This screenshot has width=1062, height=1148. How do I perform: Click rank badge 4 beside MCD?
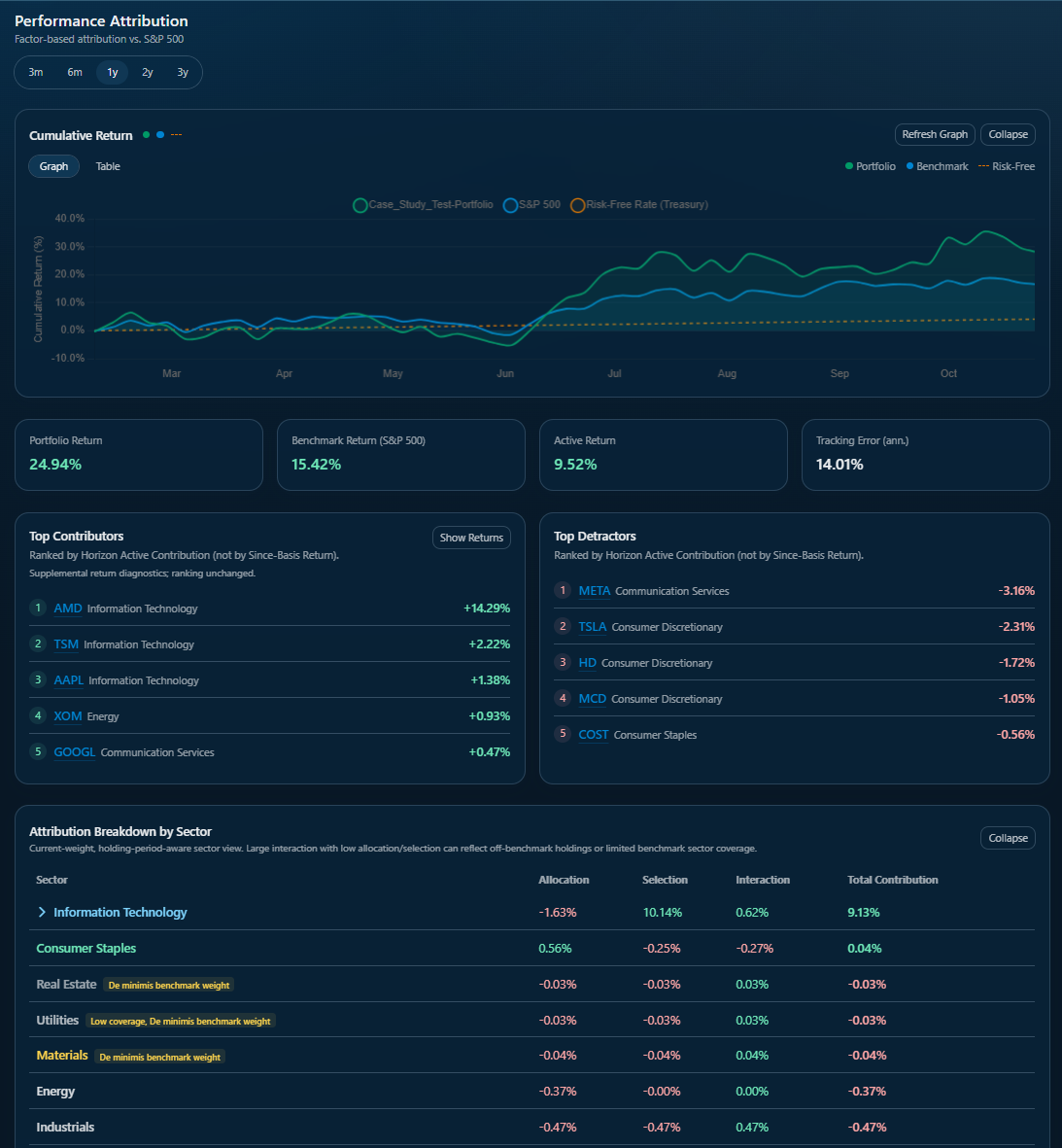point(563,698)
